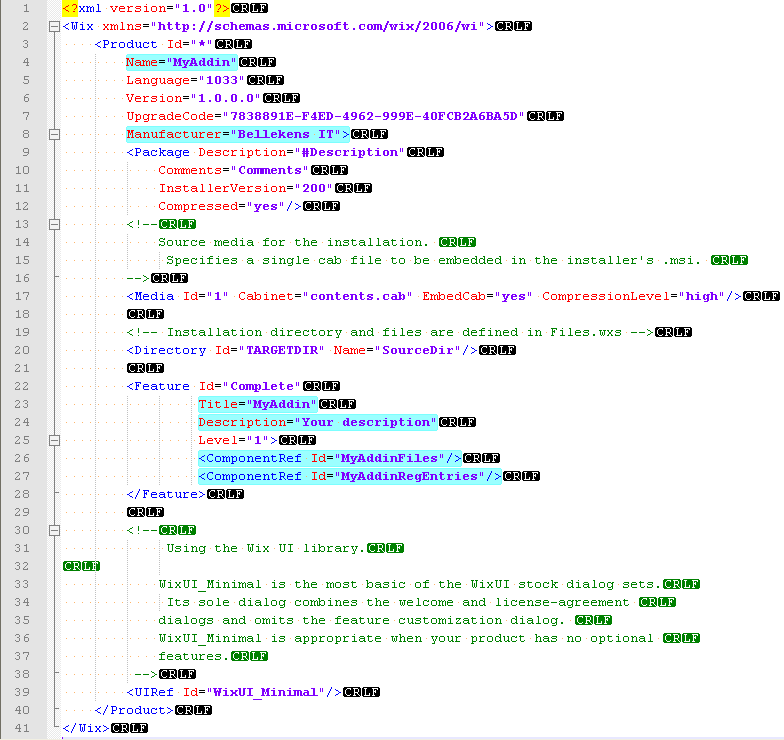The width and height of the screenshot is (784, 740).
Task: Click line number 41 in the margin
Action: [x=22, y=728]
